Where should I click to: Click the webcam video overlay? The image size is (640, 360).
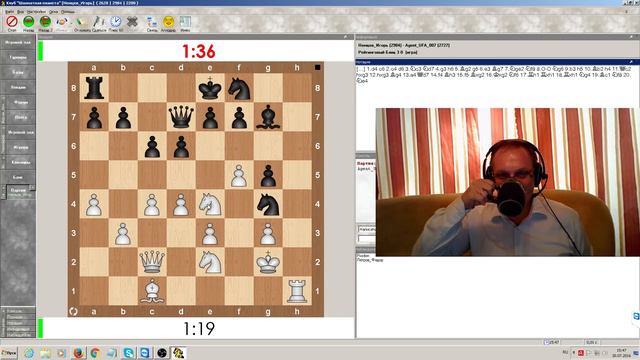[x=507, y=182]
